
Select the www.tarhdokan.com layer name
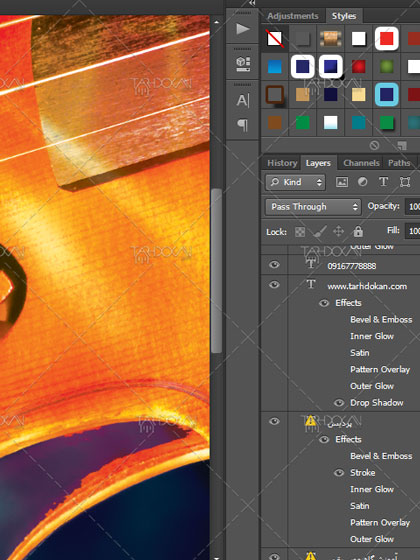[x=367, y=286]
